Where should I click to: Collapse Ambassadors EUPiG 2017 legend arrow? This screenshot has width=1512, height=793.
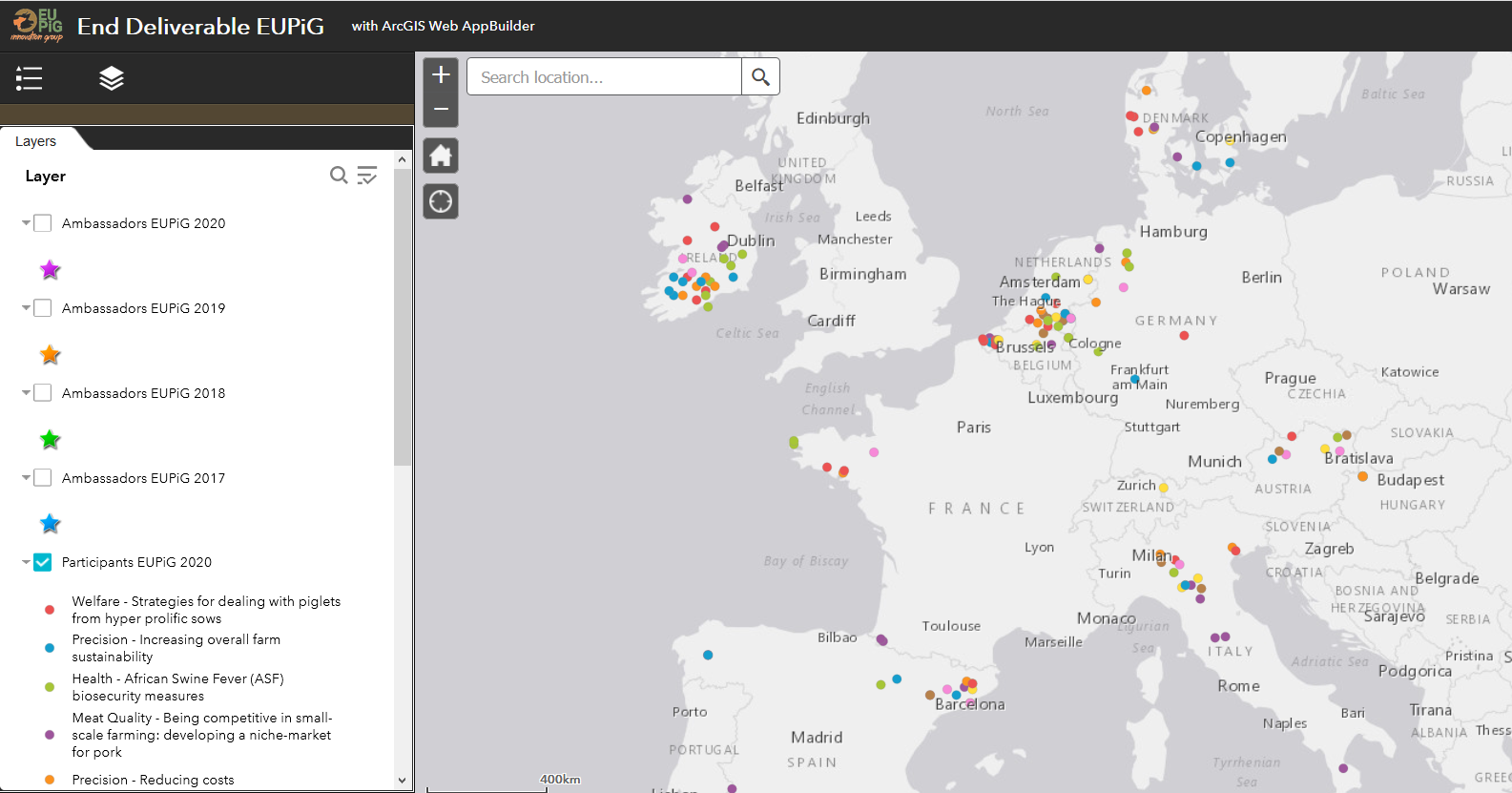26,478
